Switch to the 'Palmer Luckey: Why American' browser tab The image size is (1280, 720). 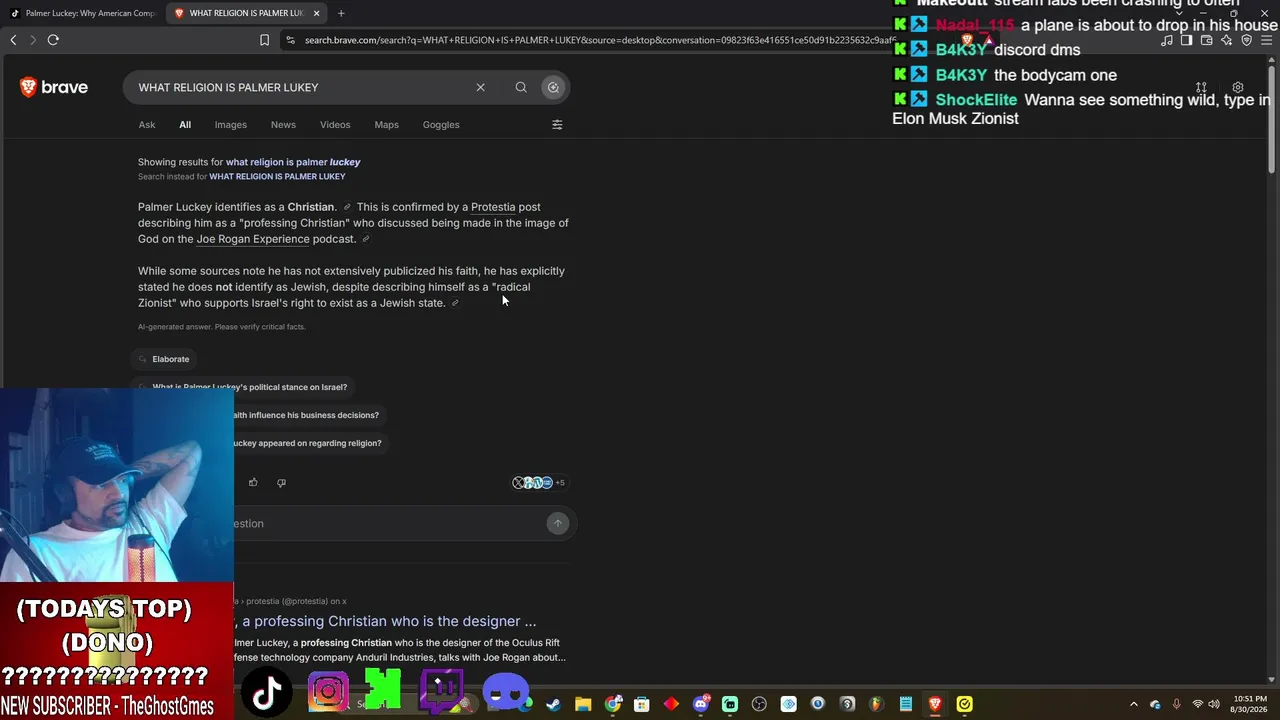[x=82, y=13]
